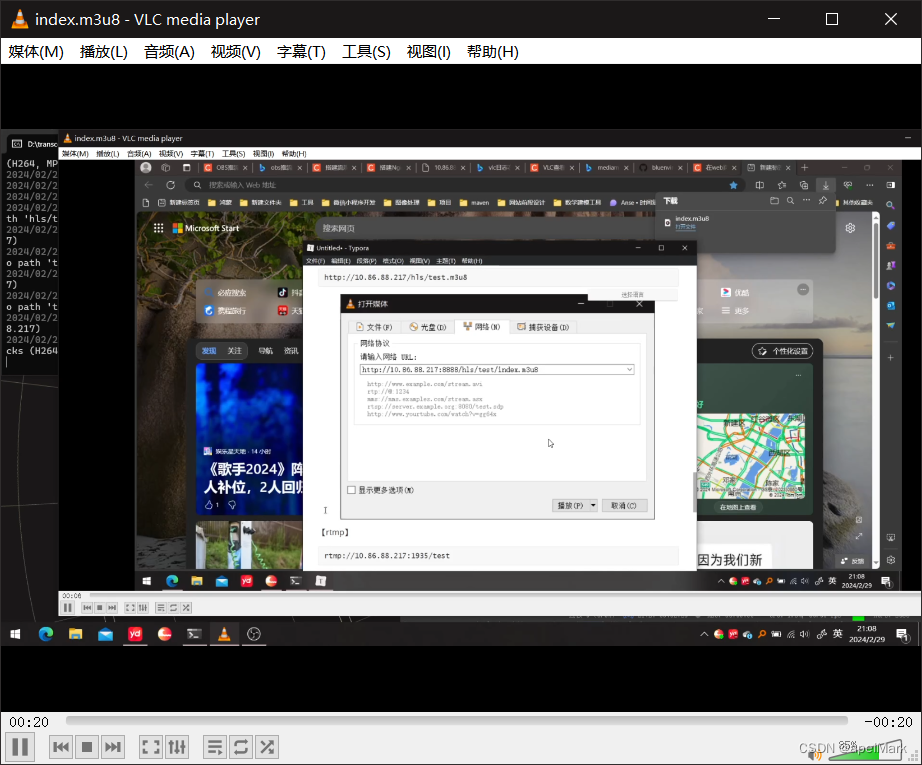This screenshot has height=765, width=922.
Task: Expand hidden tray icons chevron near 2024/2/29 21:08
Action: tap(704, 634)
